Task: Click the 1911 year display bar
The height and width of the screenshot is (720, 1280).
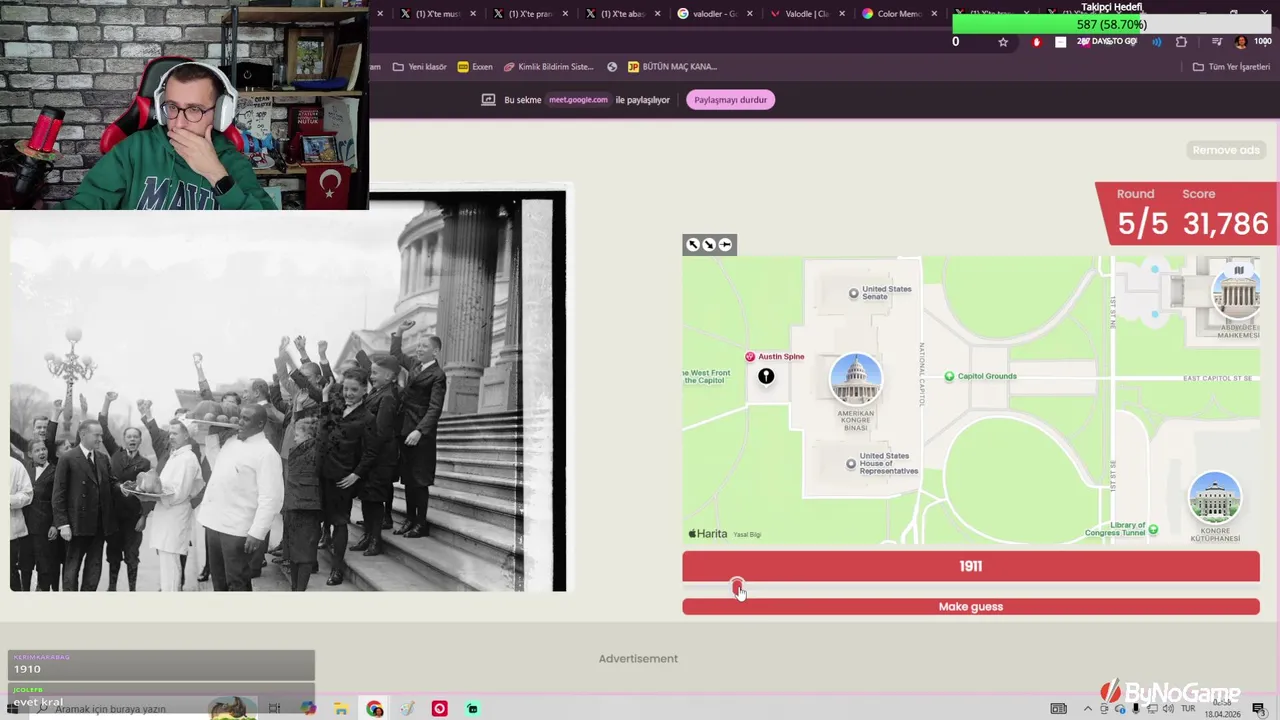Action: coord(971,566)
